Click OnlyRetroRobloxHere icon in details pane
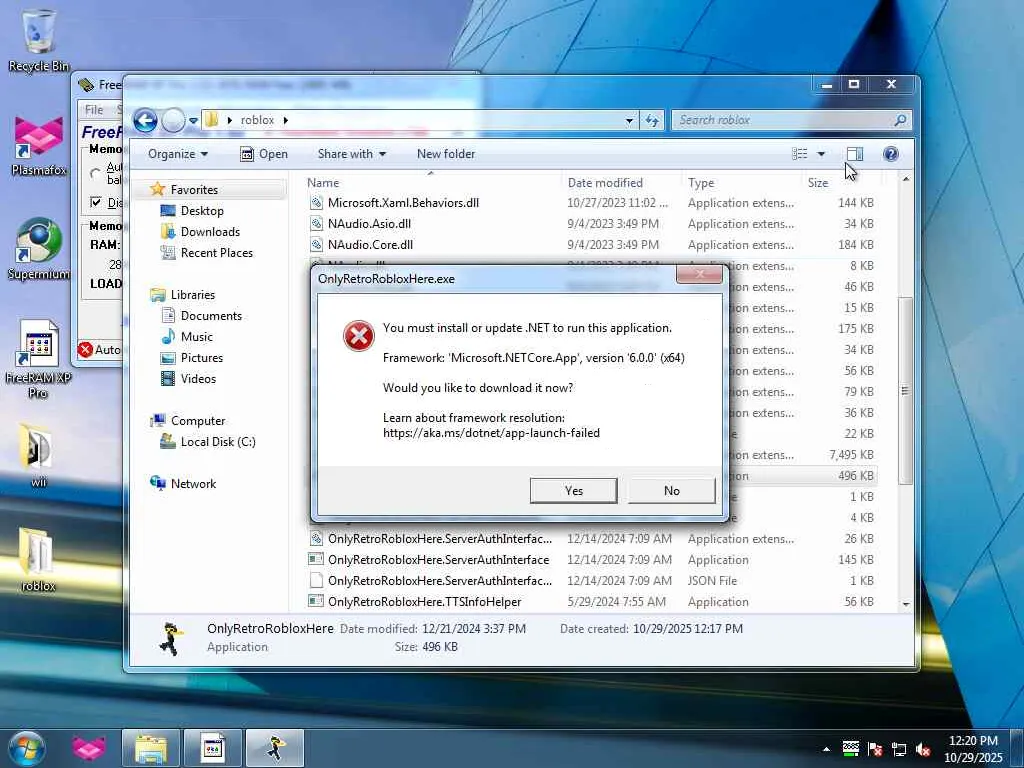1024x768 pixels. click(x=170, y=638)
